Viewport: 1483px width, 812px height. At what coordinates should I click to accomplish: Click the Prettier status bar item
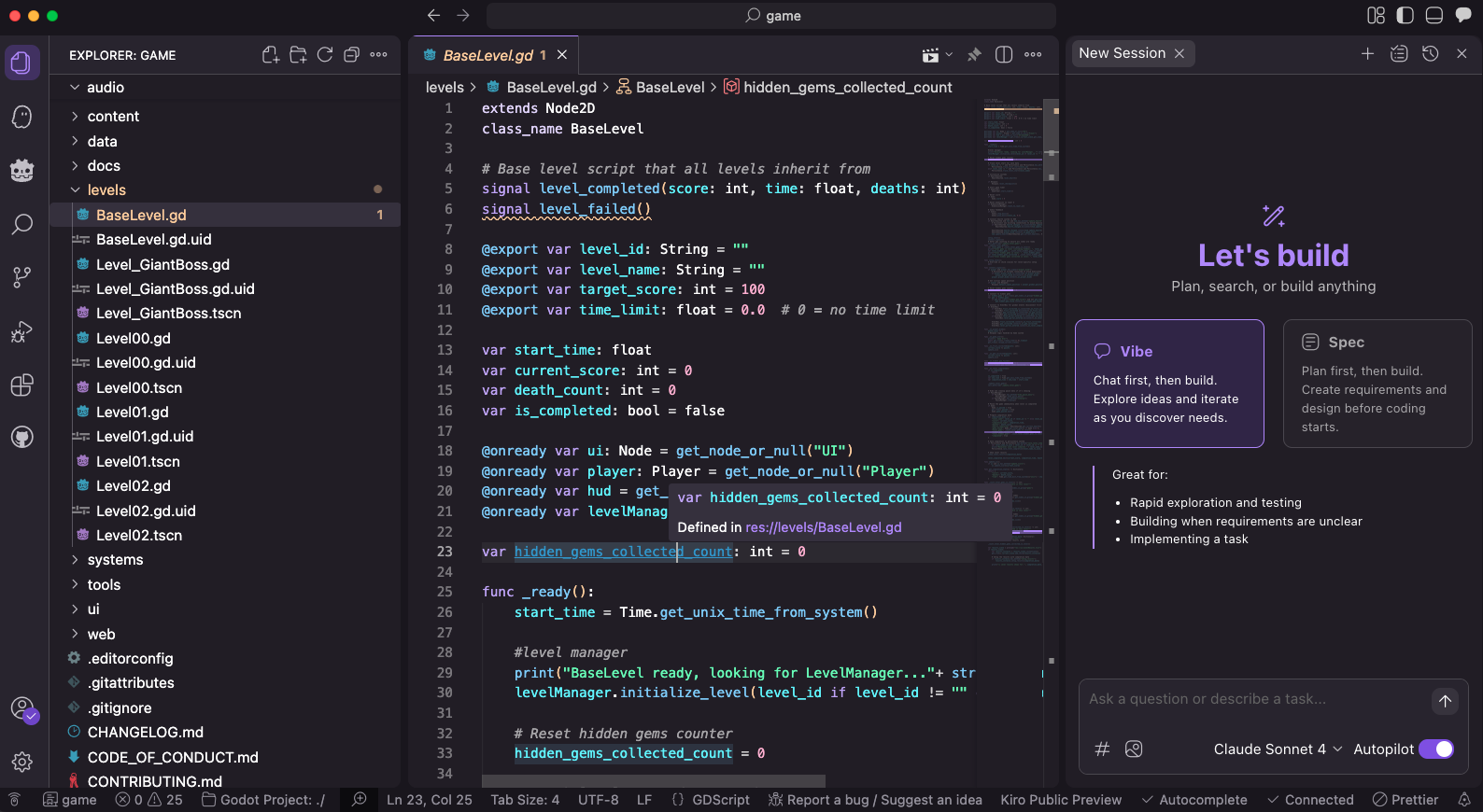pos(1405,800)
